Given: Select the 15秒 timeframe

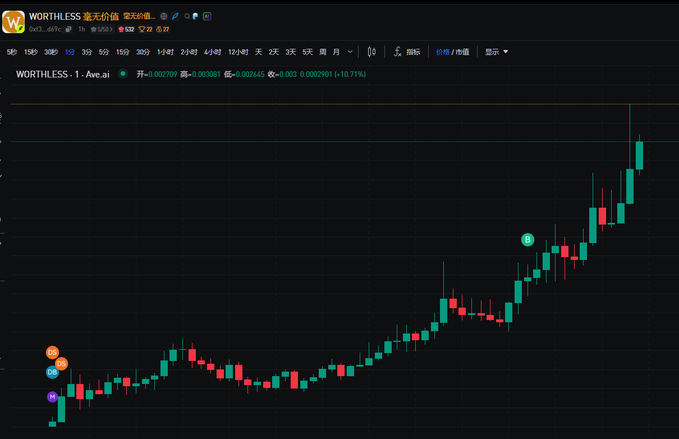Looking at the screenshot, I should 30,52.
